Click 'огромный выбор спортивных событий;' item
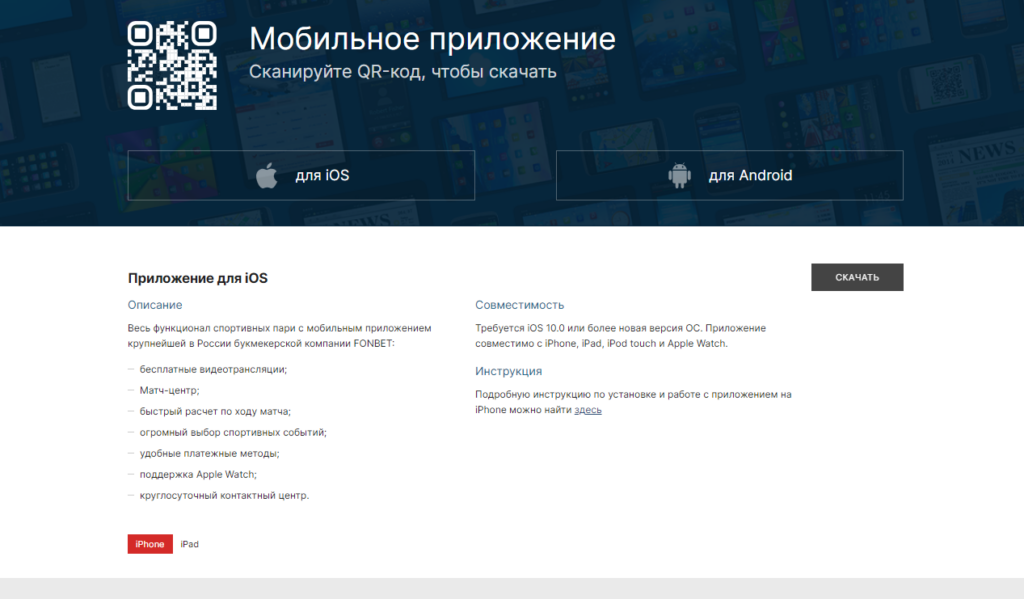Viewport: 1024px width, 599px height. click(233, 432)
